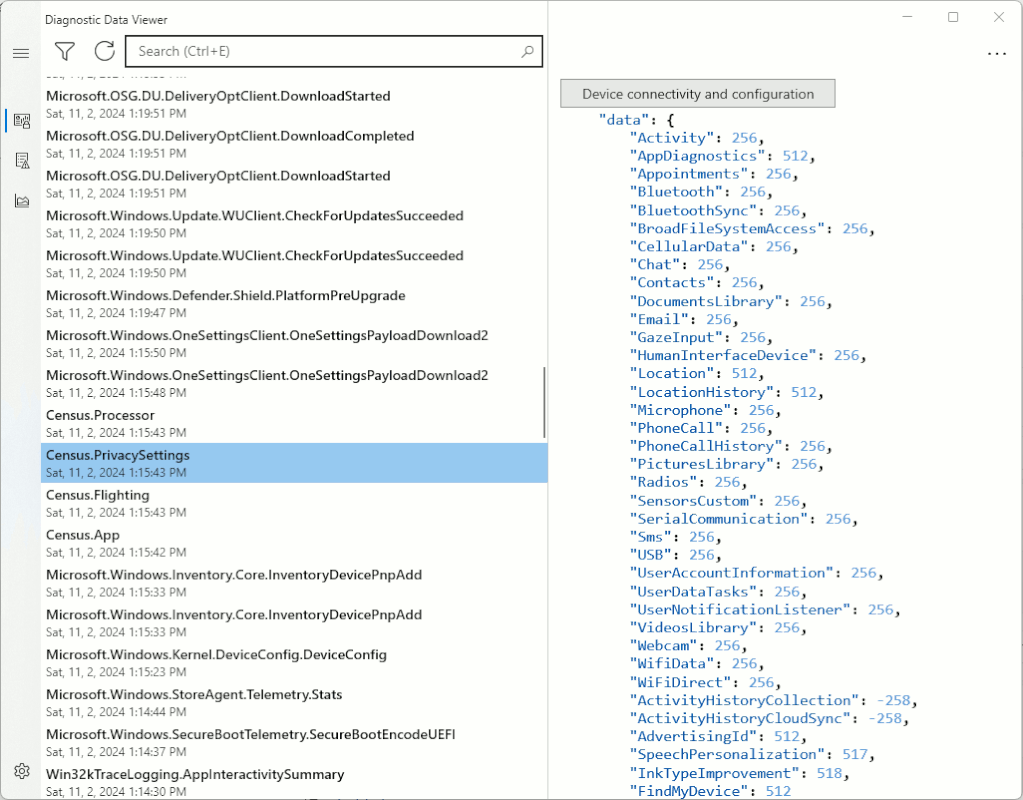Click the "ActivityHistoryCloudSync" JSON key
Screen dimensions: 1023x800
(x=740, y=718)
